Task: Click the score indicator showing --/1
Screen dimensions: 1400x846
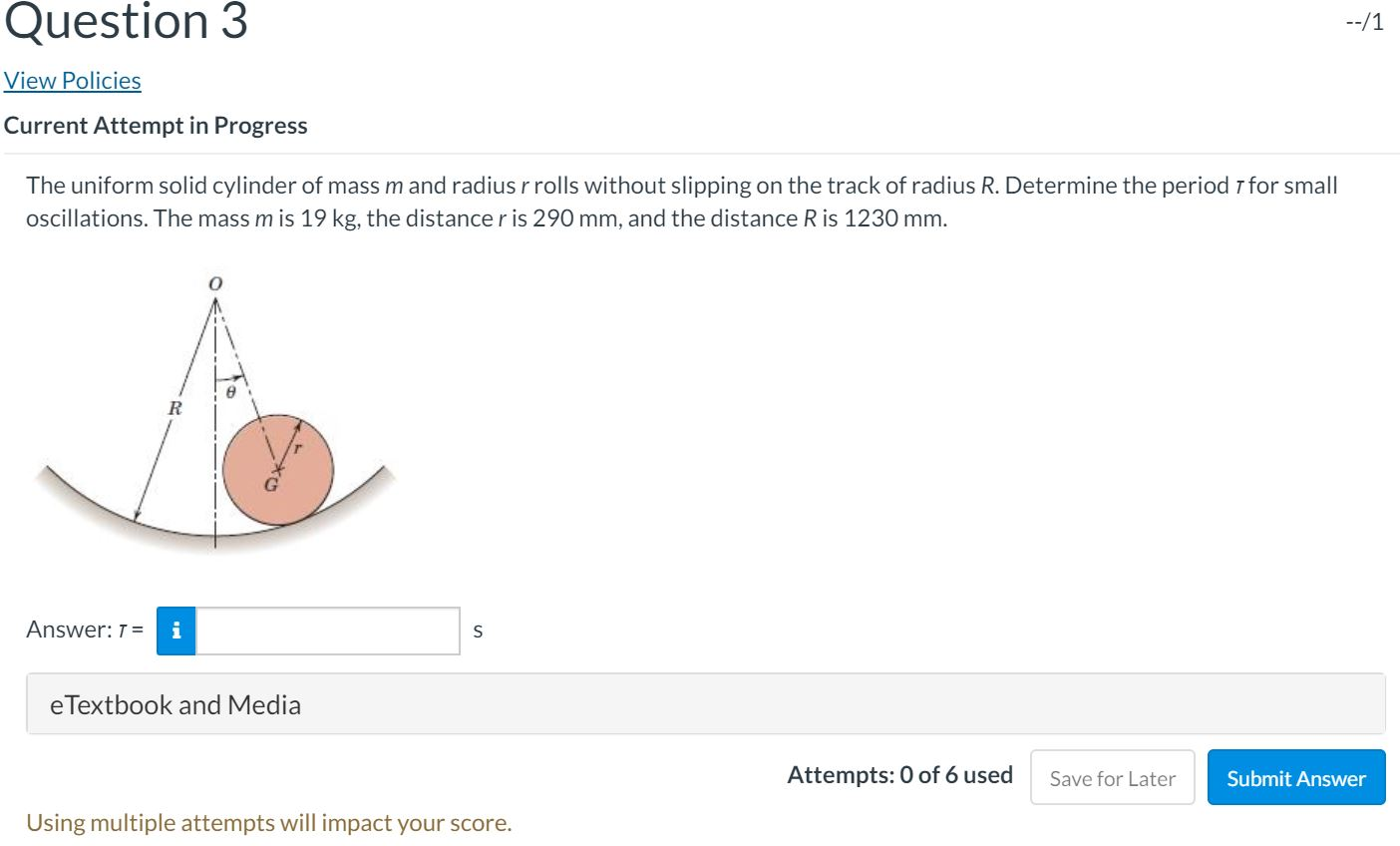Action: pos(1366,22)
